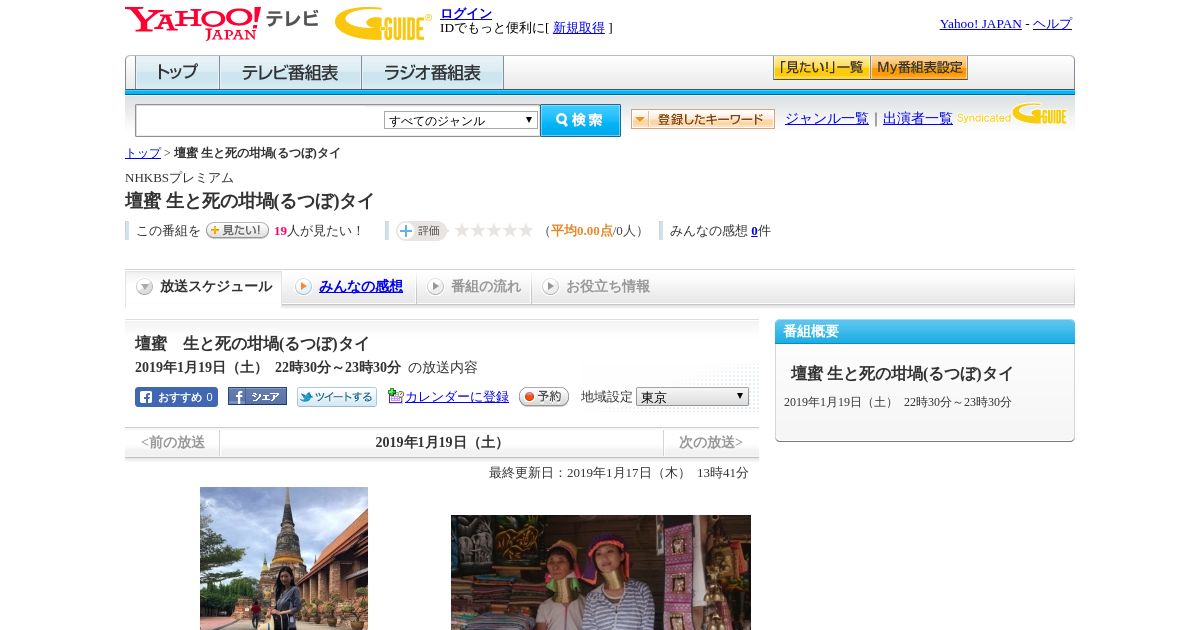1200x630 pixels.
Task: Open the カレンダーに登録 link
Action: [x=457, y=397]
